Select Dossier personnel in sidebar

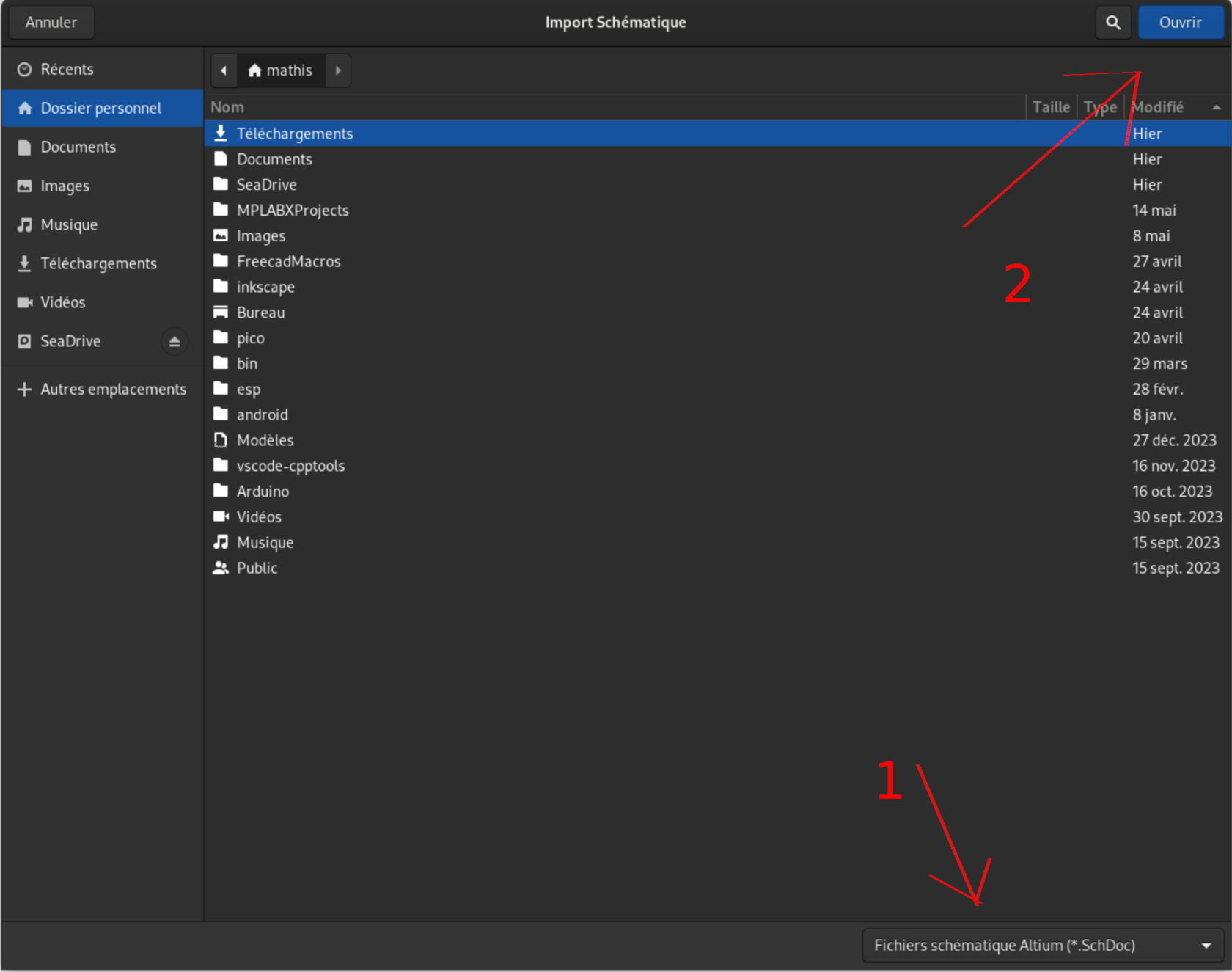[x=102, y=108]
